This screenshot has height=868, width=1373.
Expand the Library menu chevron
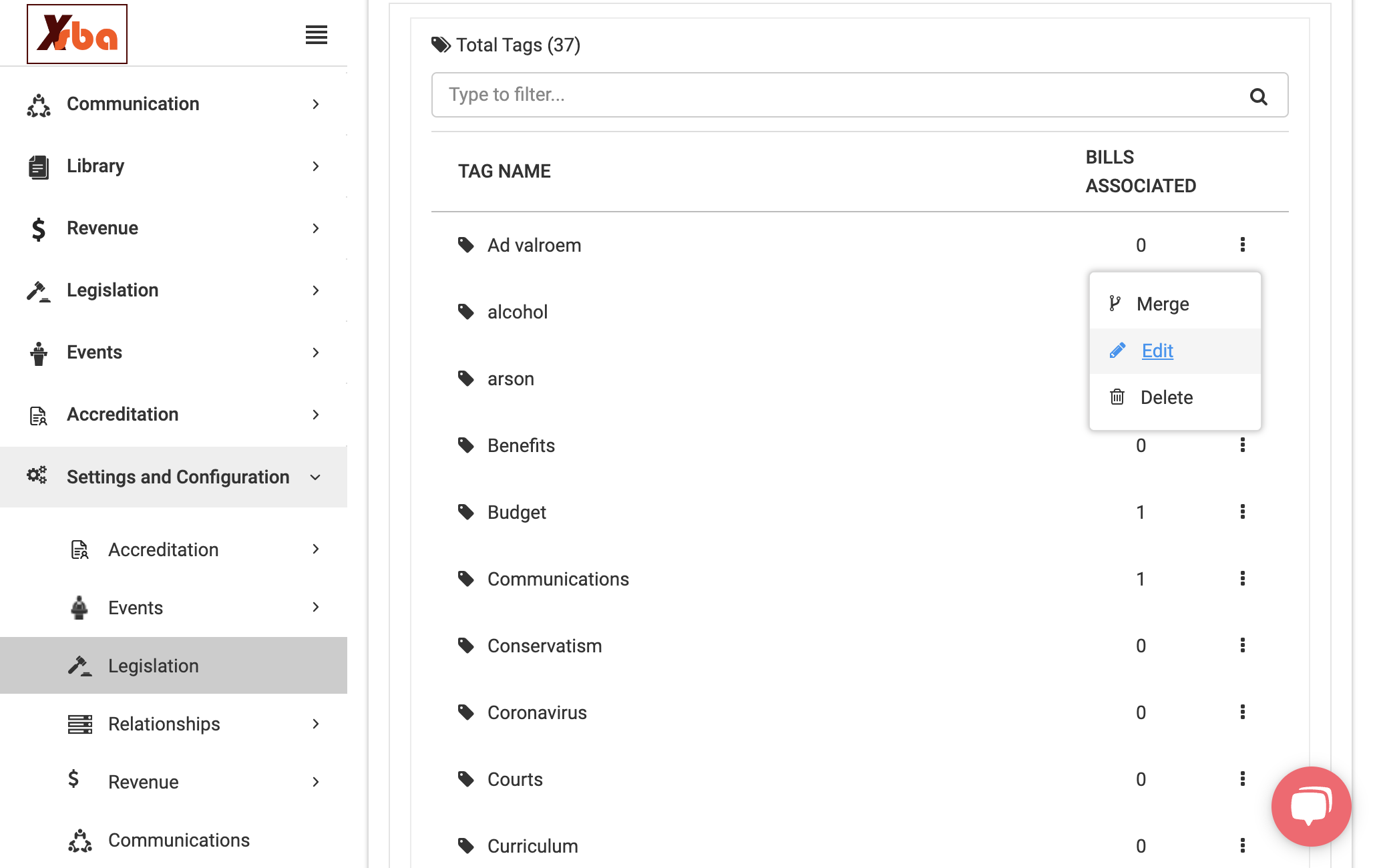pyautogui.click(x=316, y=166)
